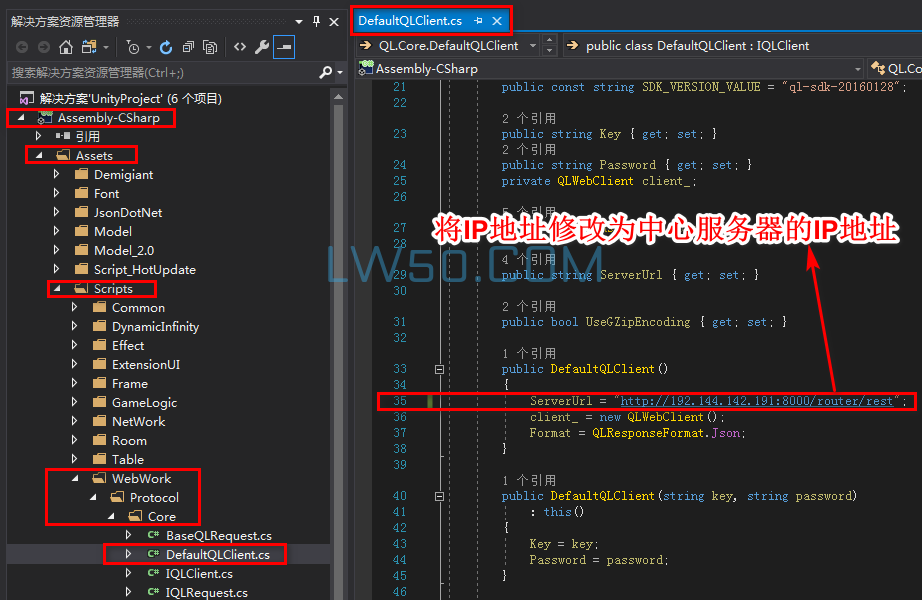Click the View Code brackets icon
The height and width of the screenshot is (600, 922).
click(240, 47)
